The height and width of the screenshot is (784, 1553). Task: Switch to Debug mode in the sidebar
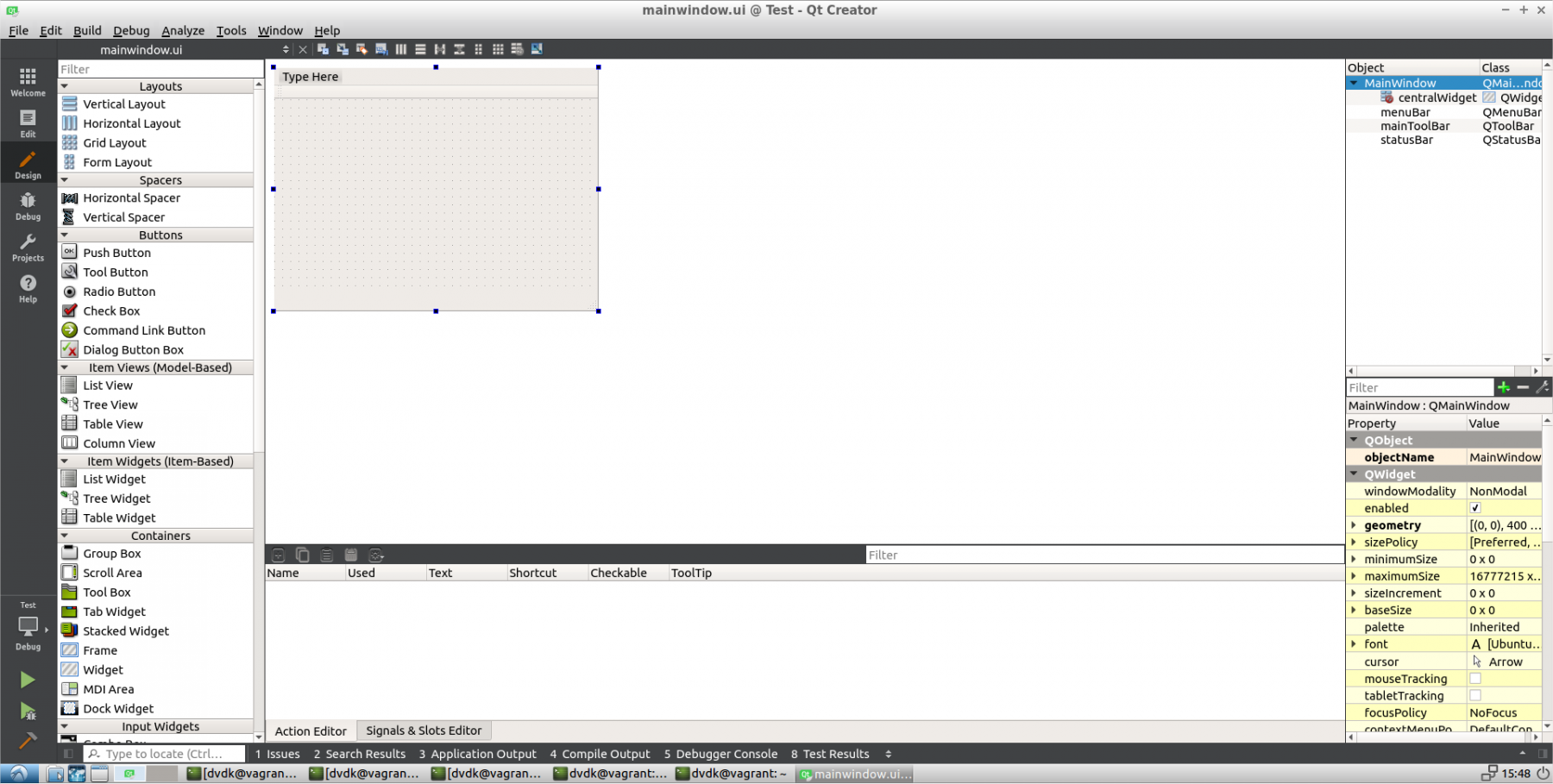28,205
